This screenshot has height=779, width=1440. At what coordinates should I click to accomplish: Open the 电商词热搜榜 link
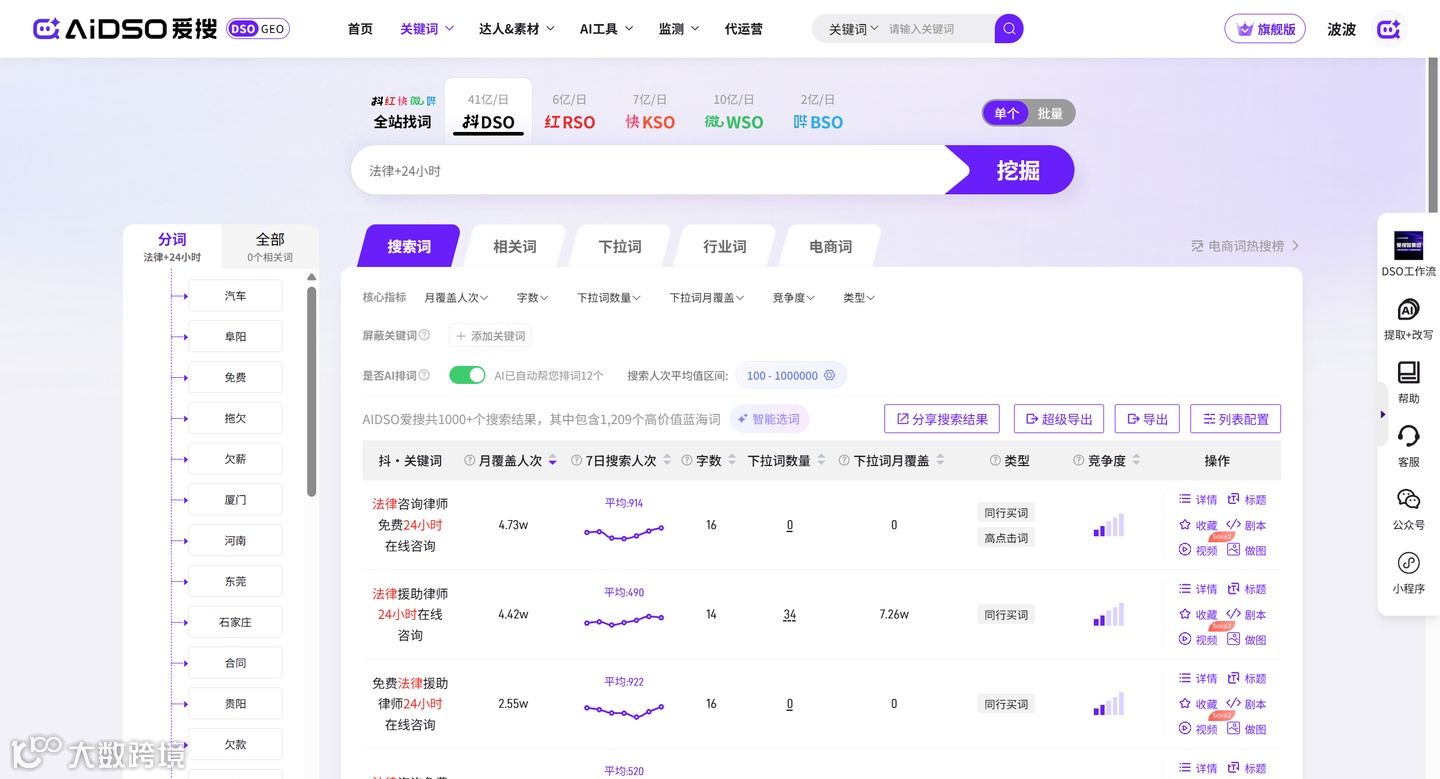pos(1245,246)
